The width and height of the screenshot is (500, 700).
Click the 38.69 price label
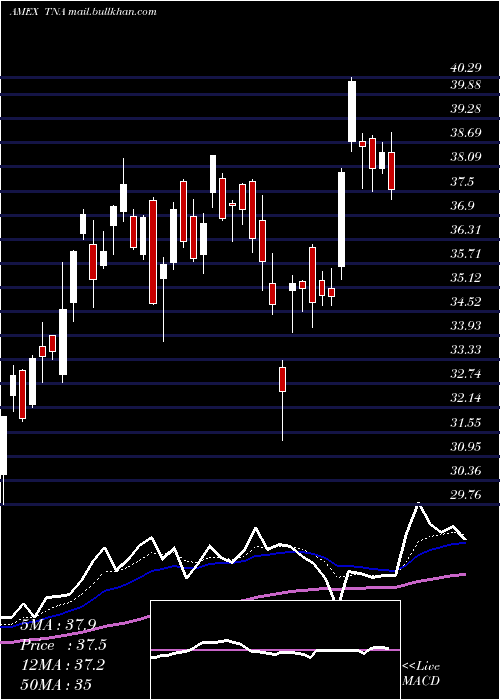tap(466, 133)
